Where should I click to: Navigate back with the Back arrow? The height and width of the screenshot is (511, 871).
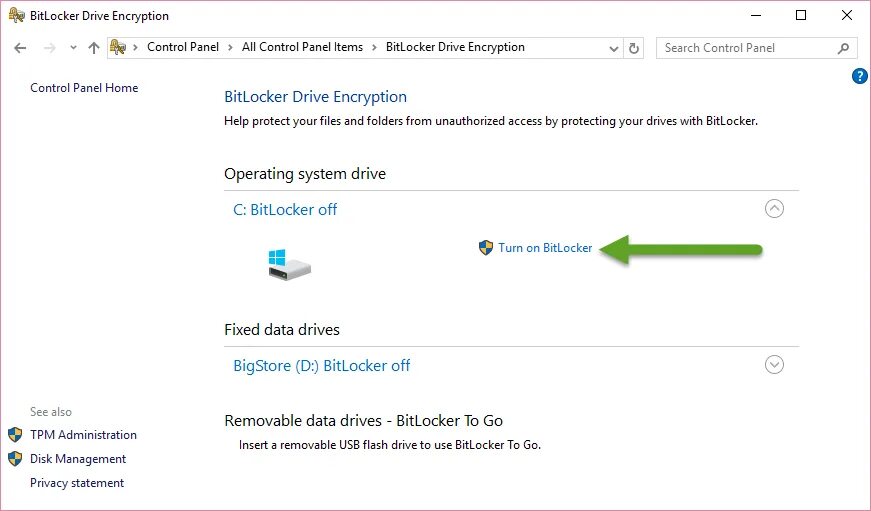tap(21, 48)
